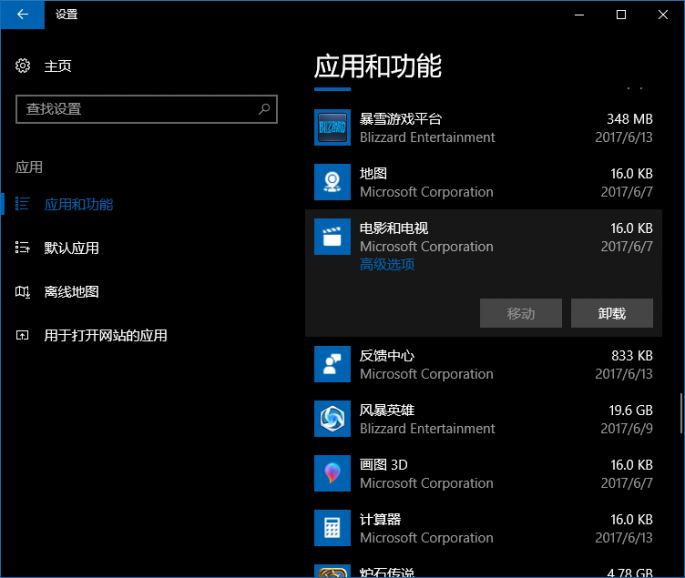The height and width of the screenshot is (578, 685).
Task: Click the search magnifier icon
Action: (x=265, y=109)
